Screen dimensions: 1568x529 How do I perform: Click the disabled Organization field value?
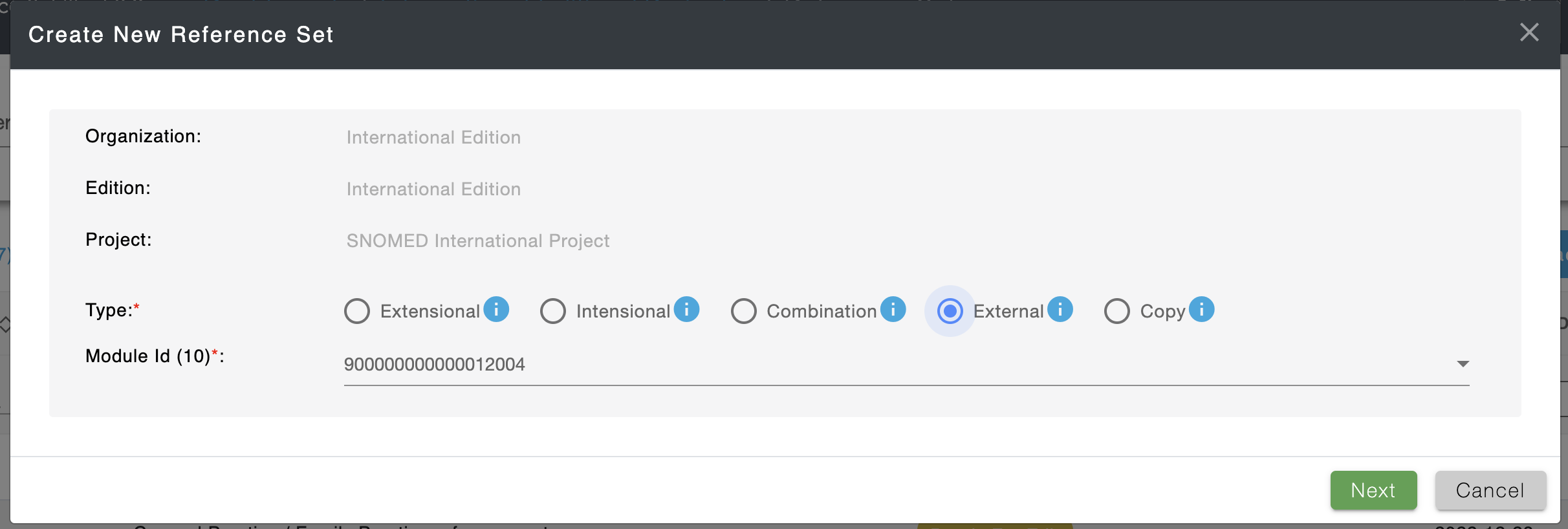point(433,138)
